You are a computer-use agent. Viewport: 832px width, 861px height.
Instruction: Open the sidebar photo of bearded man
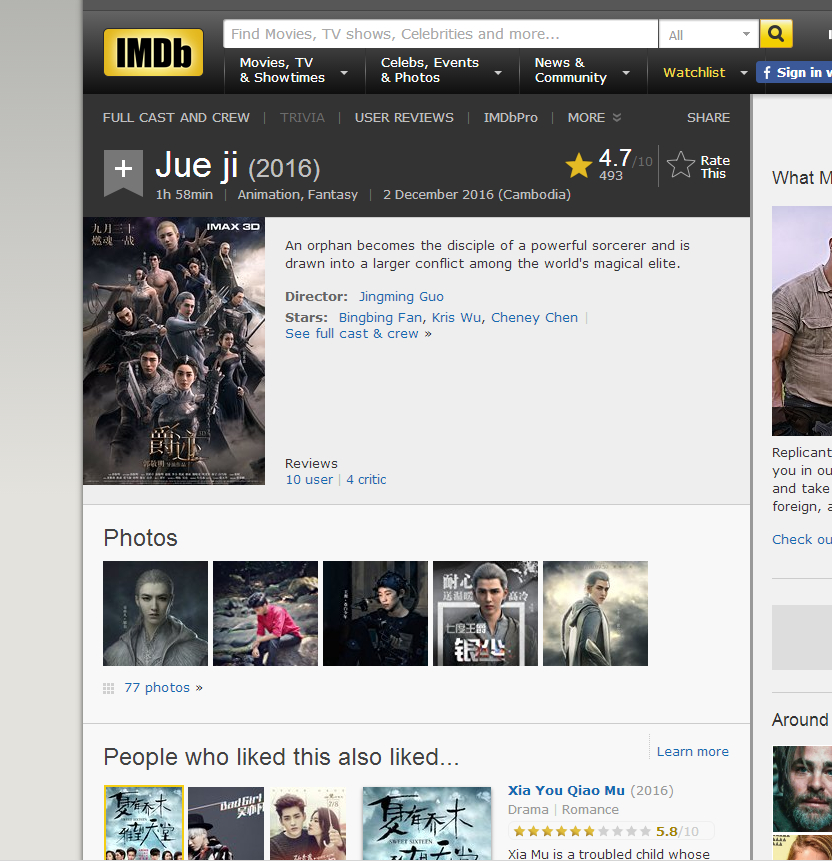click(802, 789)
